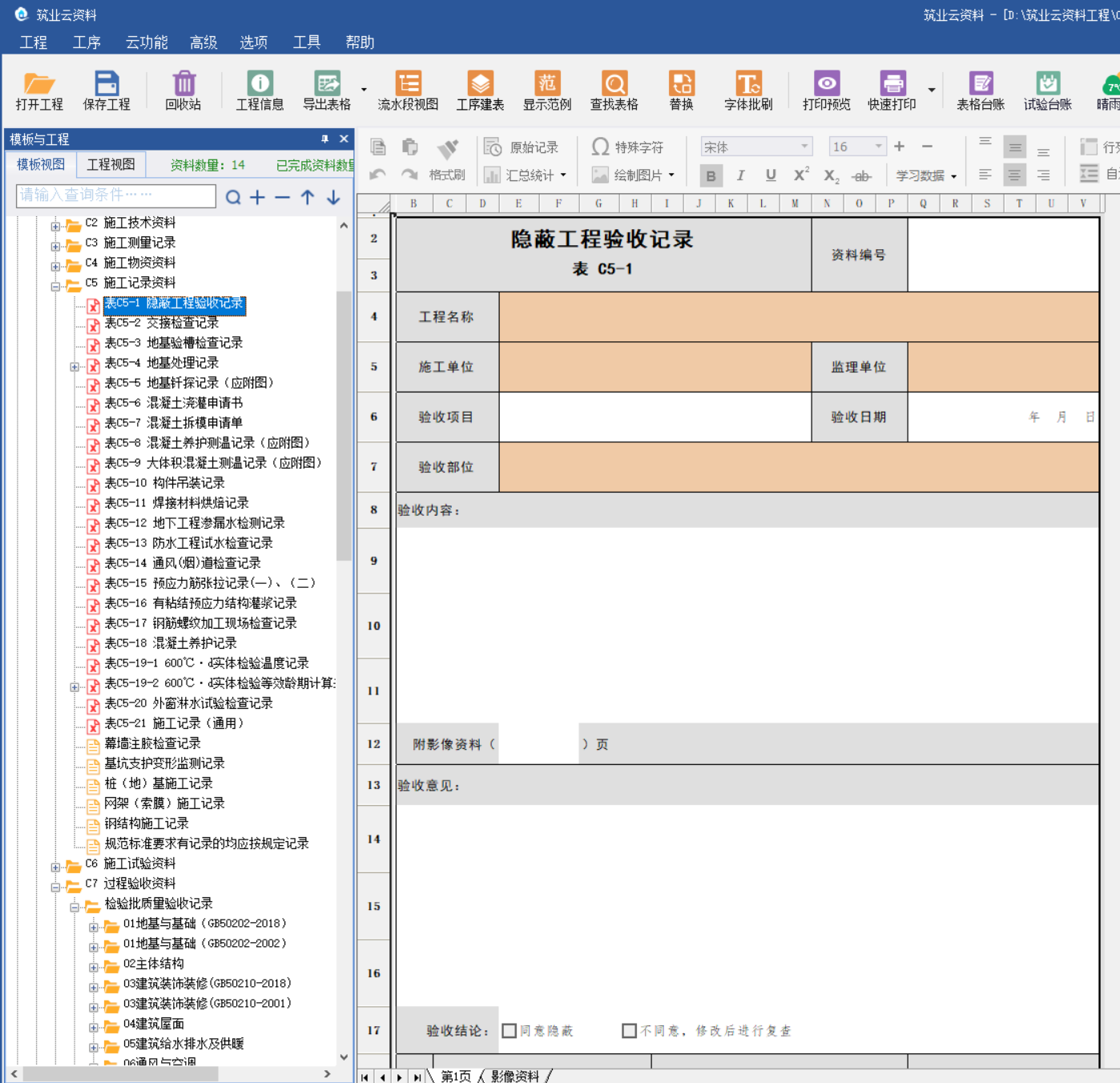Screen dimensions: 1120x1083
Task: Click the minus remove icon in template panel
Action: tap(282, 196)
